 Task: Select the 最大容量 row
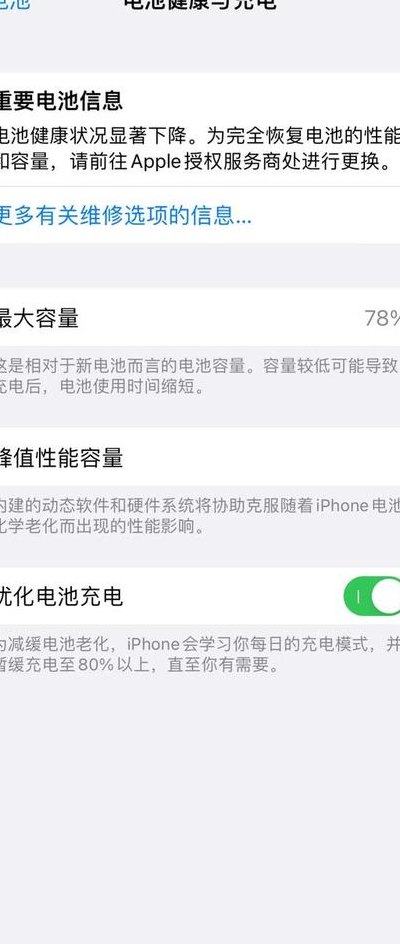[200, 317]
